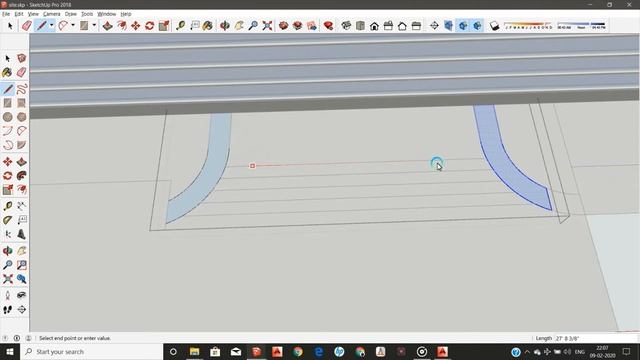Open 3D Warehouse
640x360 pixels.
pos(283,26)
